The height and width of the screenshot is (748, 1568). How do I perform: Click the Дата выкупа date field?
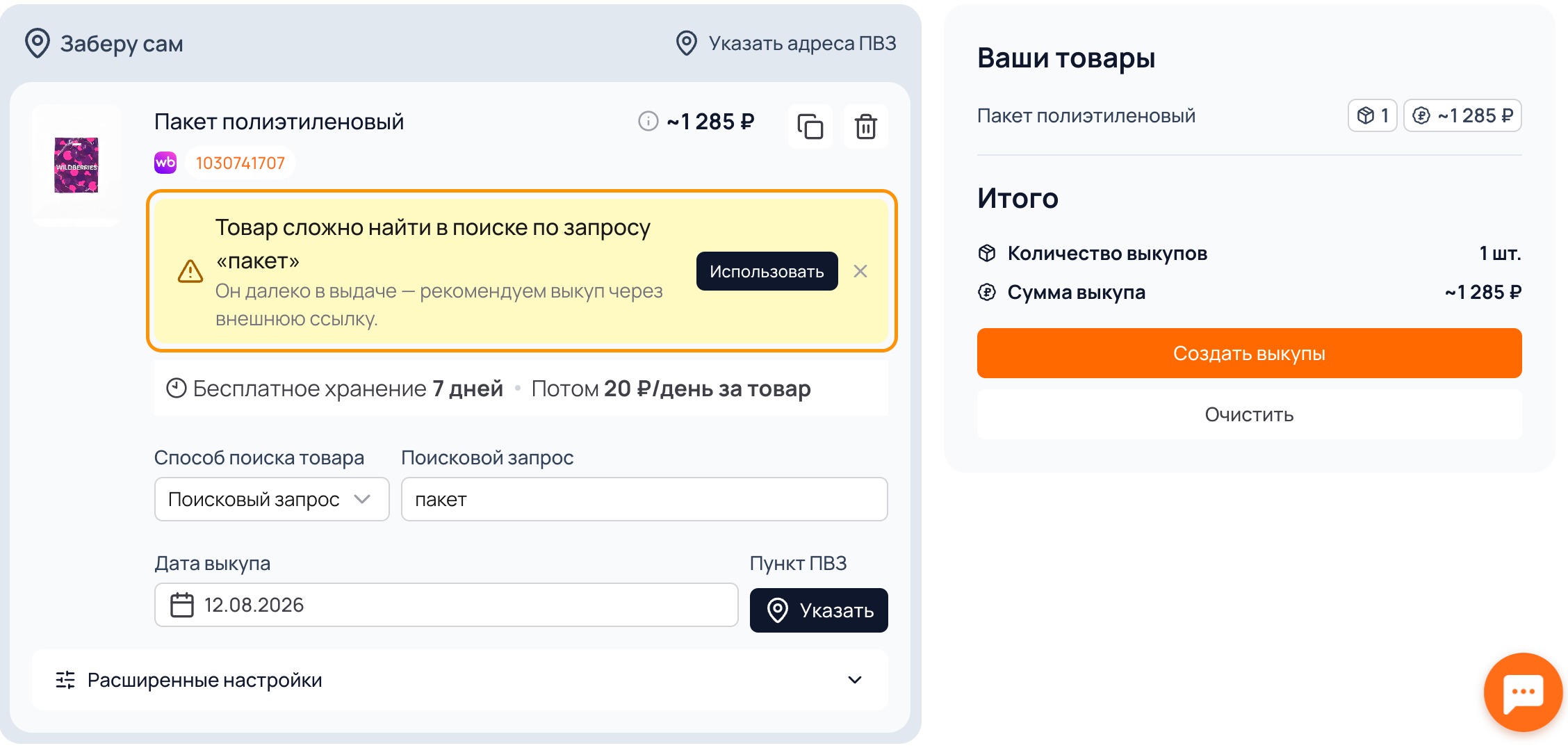coord(446,605)
